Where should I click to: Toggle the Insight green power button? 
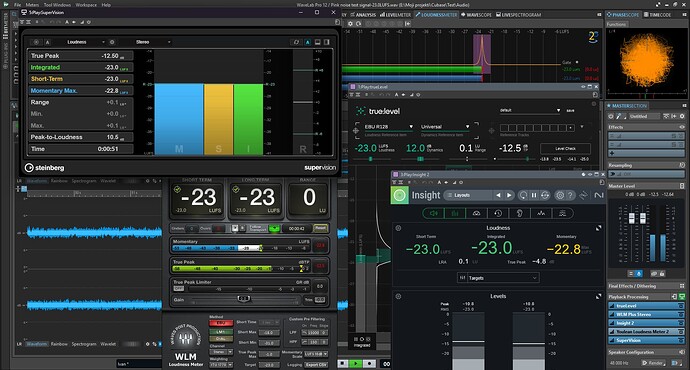[400, 195]
